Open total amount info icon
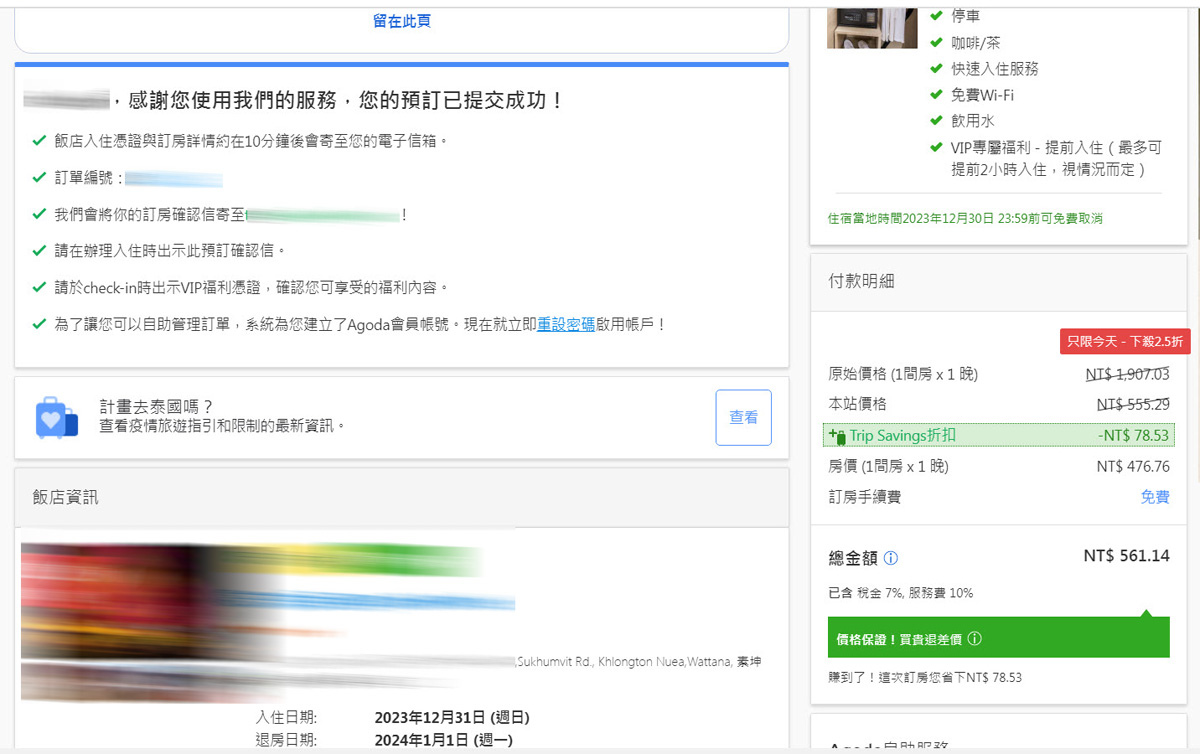The image size is (1200, 754). pos(891,558)
